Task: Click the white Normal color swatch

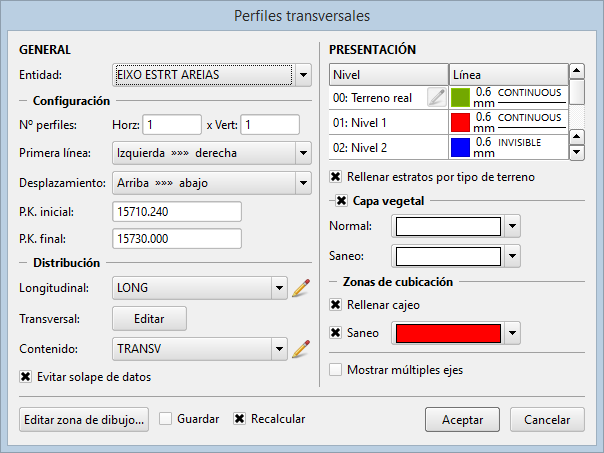Action: tap(448, 226)
